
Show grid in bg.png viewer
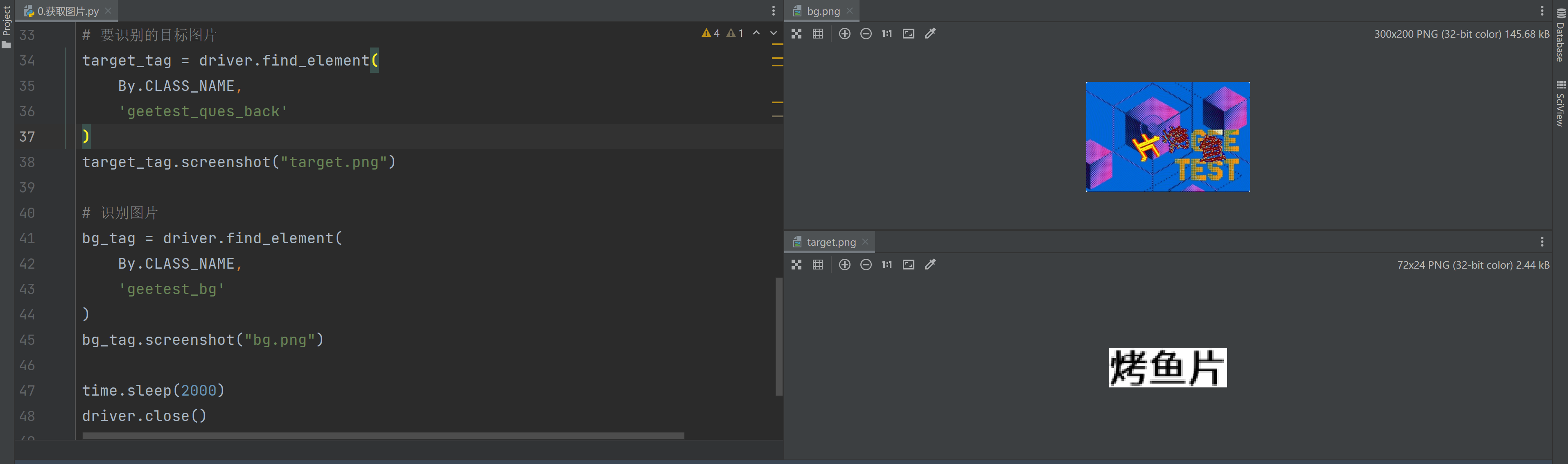[817, 34]
